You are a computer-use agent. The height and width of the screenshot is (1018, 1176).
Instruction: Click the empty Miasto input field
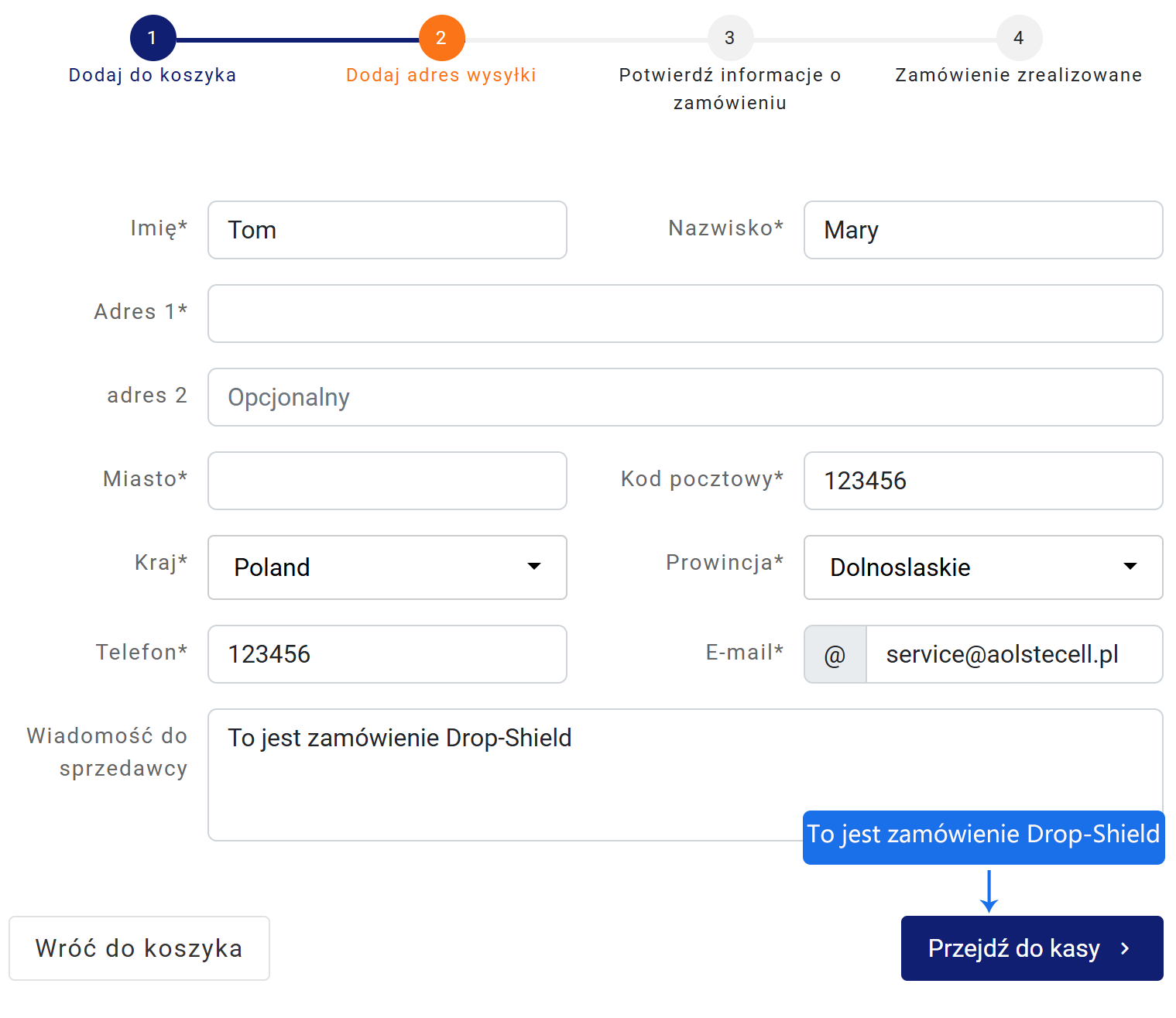[387, 481]
